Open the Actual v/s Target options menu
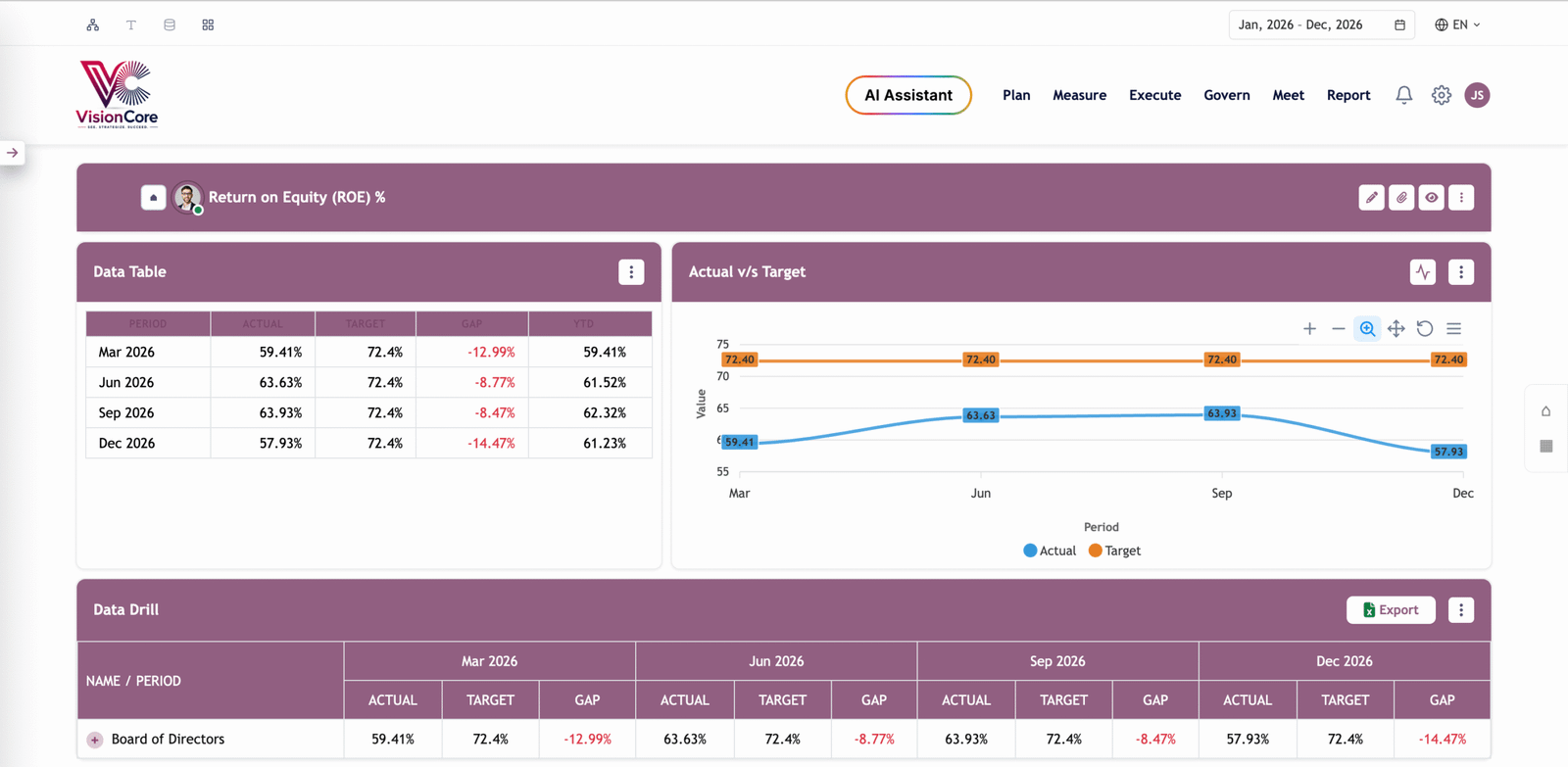 point(1461,272)
